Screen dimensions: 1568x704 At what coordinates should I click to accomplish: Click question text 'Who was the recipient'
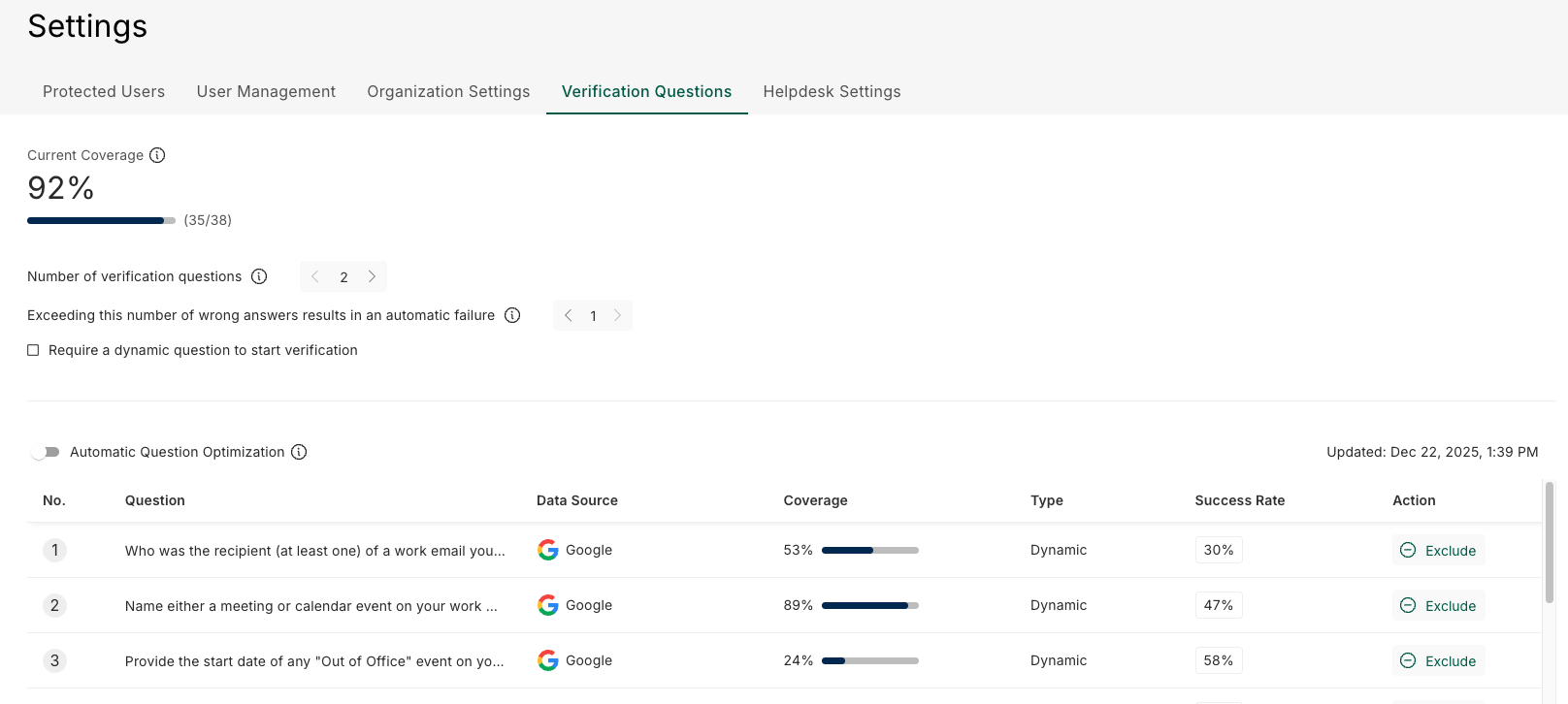click(315, 551)
